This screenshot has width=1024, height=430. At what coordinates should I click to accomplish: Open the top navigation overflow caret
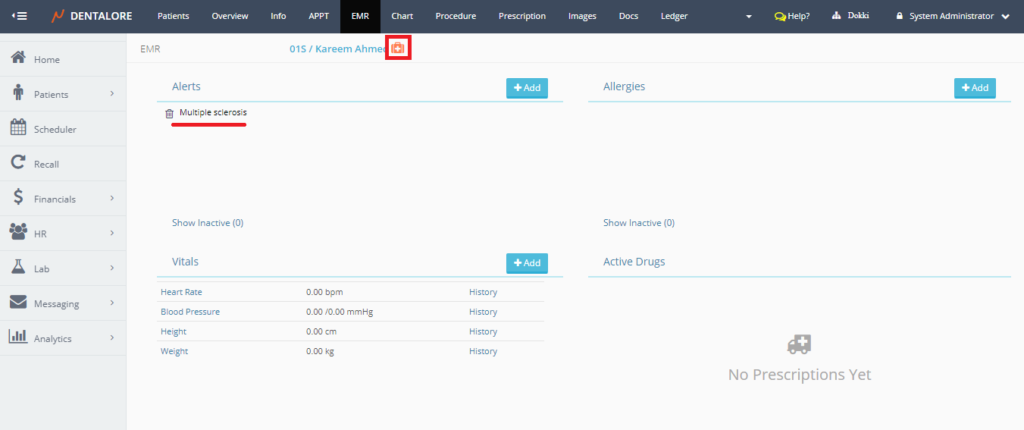click(750, 17)
